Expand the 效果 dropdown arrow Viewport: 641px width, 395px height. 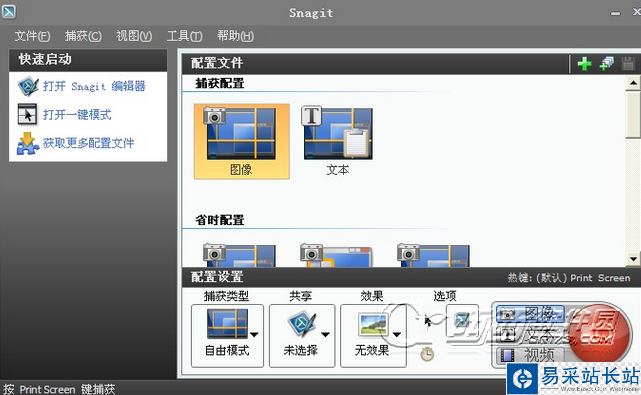click(396, 334)
